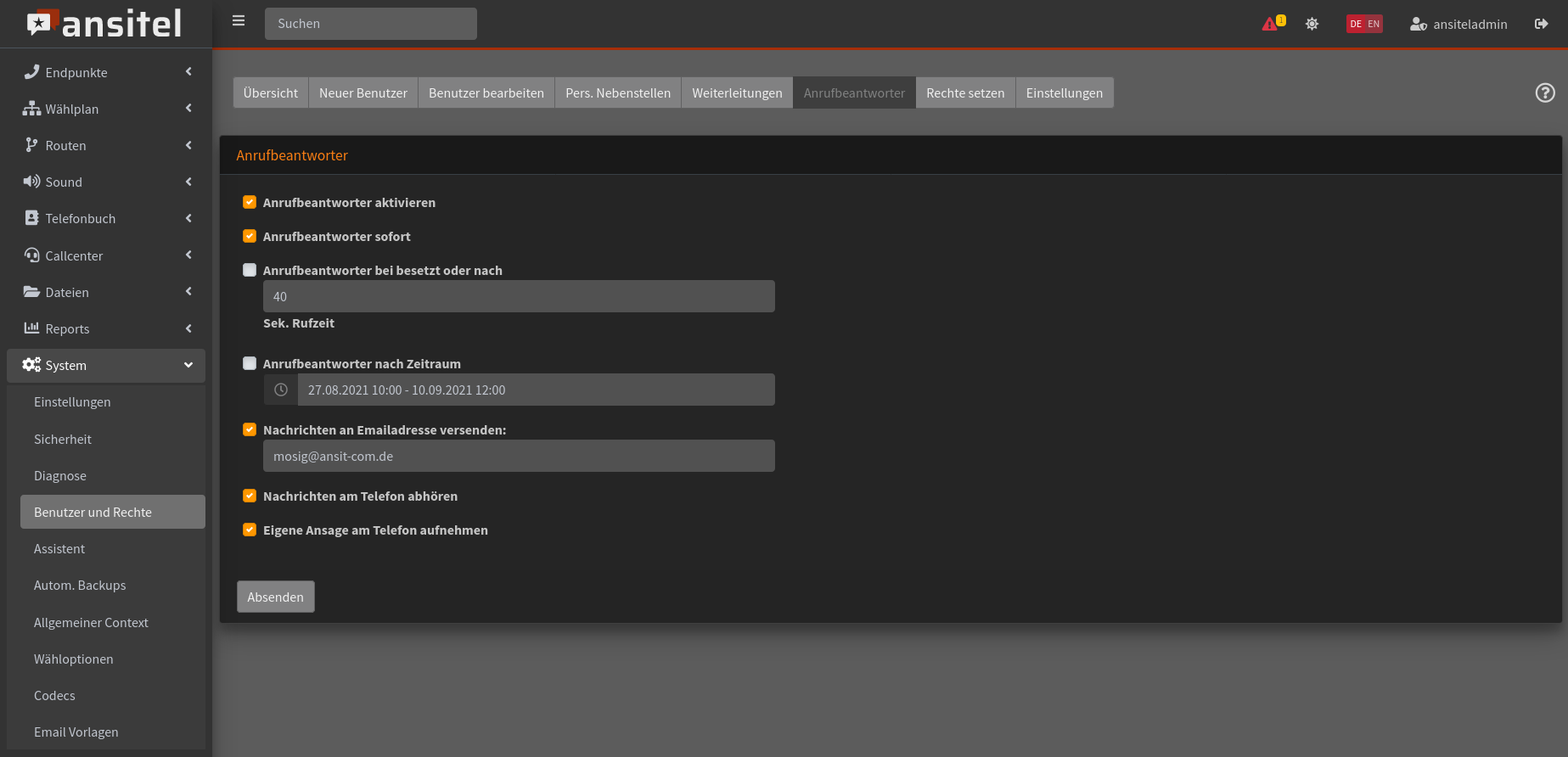Click the logout icon in header

[x=1541, y=24]
